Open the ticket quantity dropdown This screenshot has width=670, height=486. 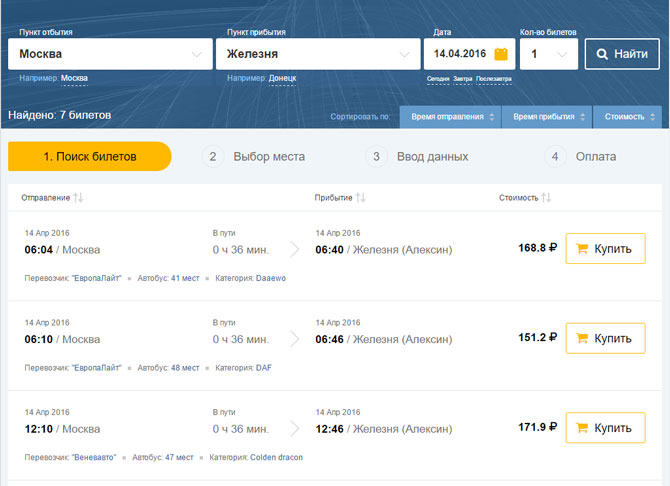tap(563, 55)
